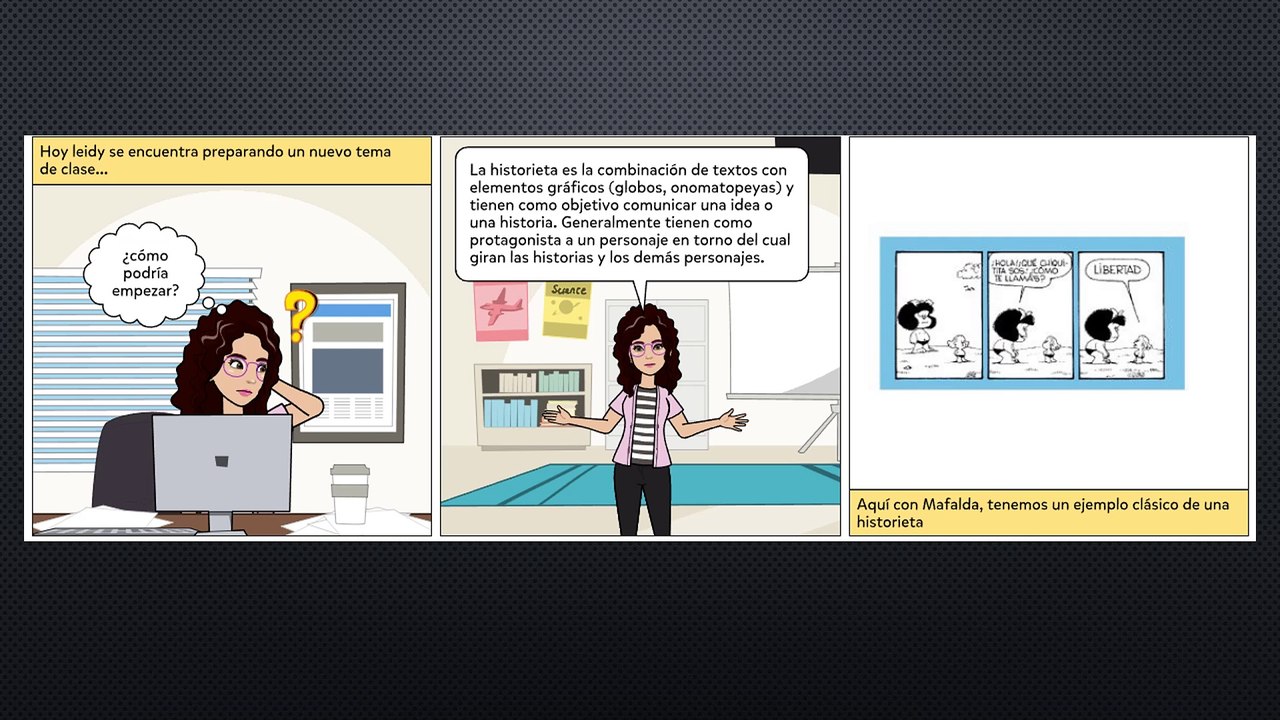Select the yellow Science poster
Viewport: 1280px width, 720px height.
(x=567, y=309)
